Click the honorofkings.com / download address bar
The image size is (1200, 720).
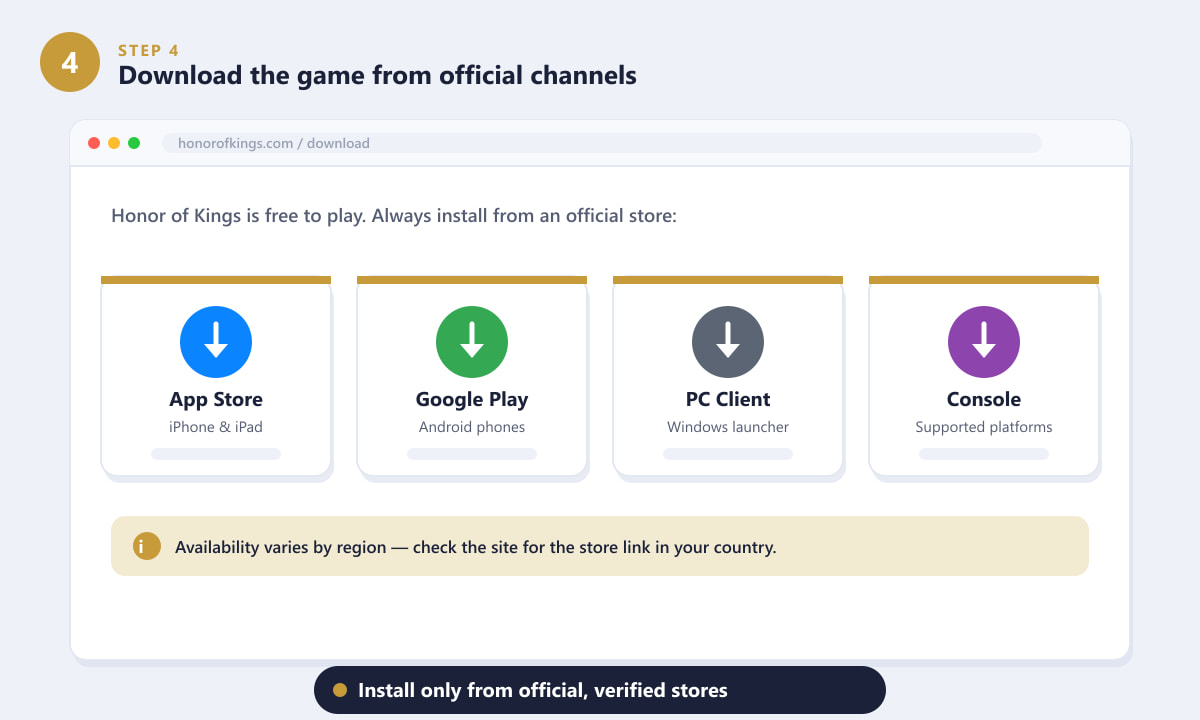[602, 143]
